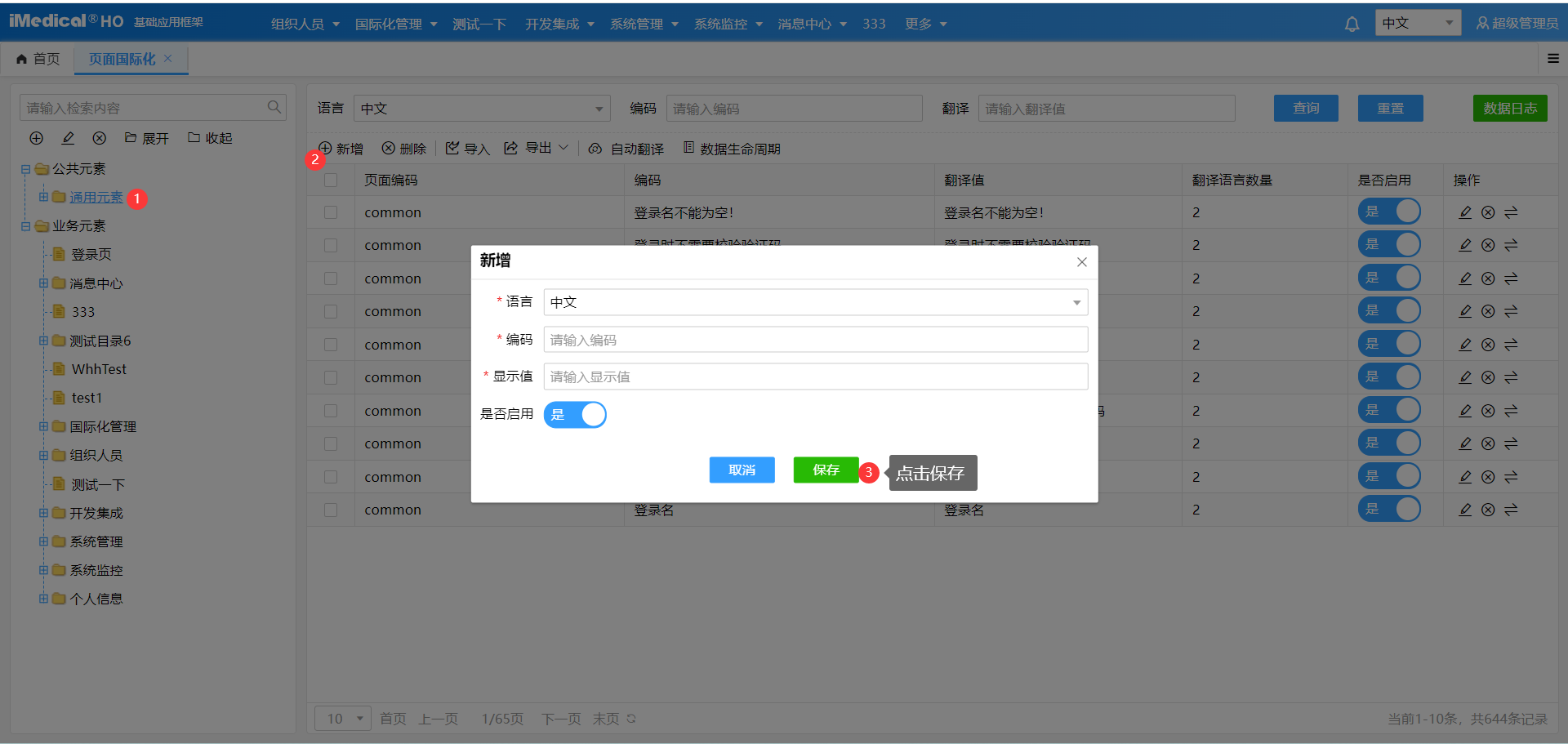Delete the 登录名不能为空! row
The height and width of the screenshot is (744, 1568).
tap(1488, 212)
